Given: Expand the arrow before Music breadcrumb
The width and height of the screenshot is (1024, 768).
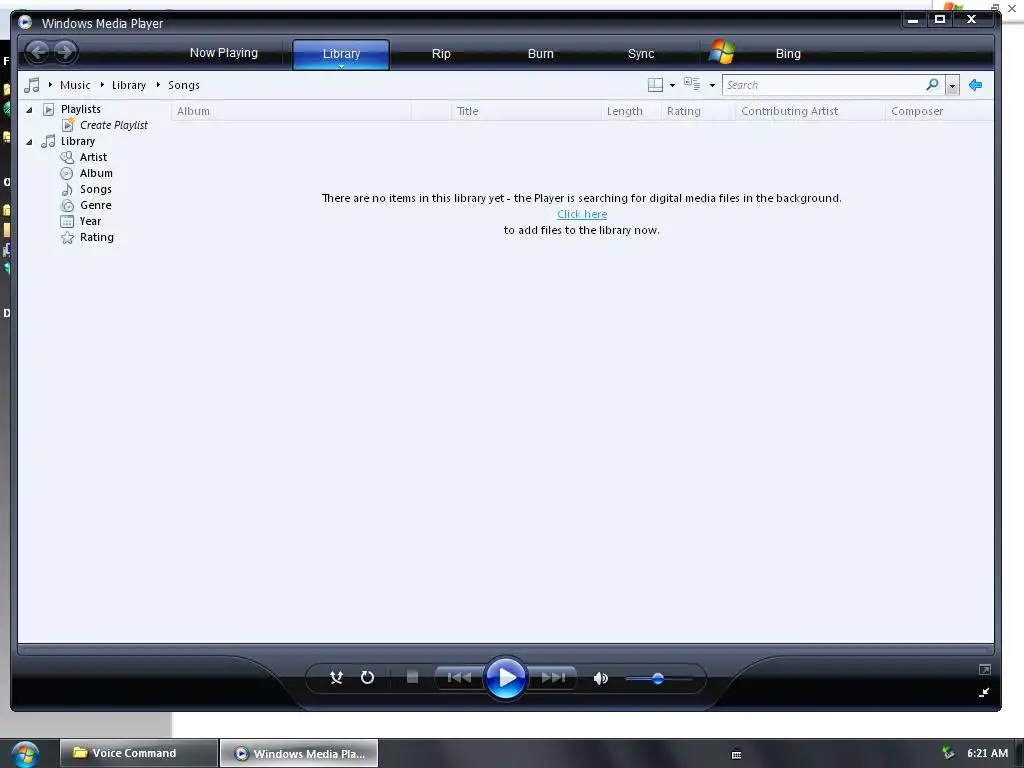Looking at the screenshot, I should tap(50, 85).
